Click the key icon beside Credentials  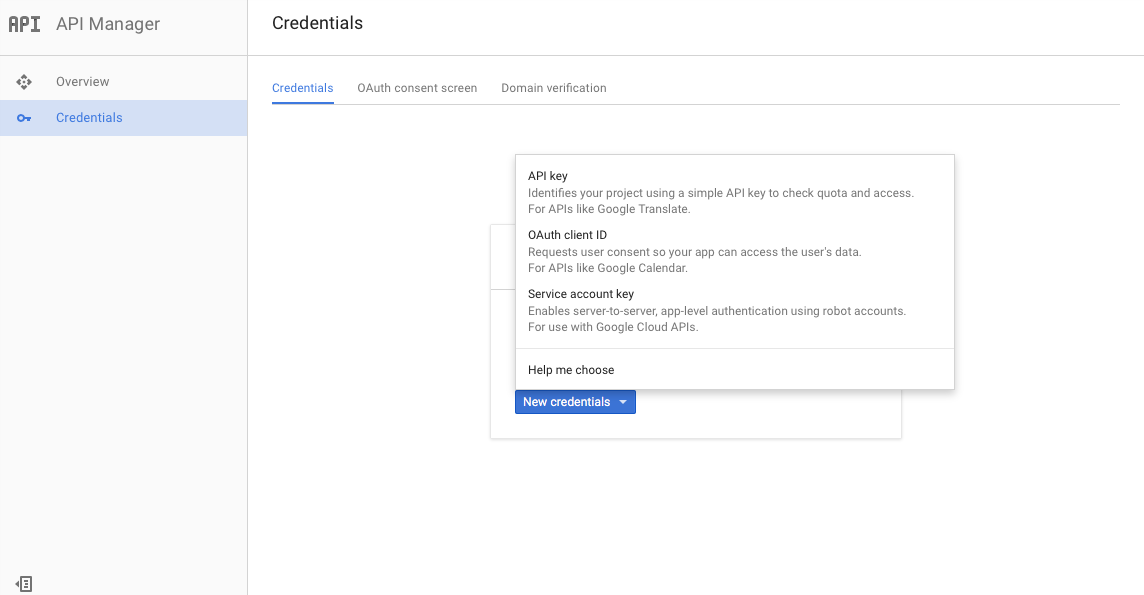[24, 118]
